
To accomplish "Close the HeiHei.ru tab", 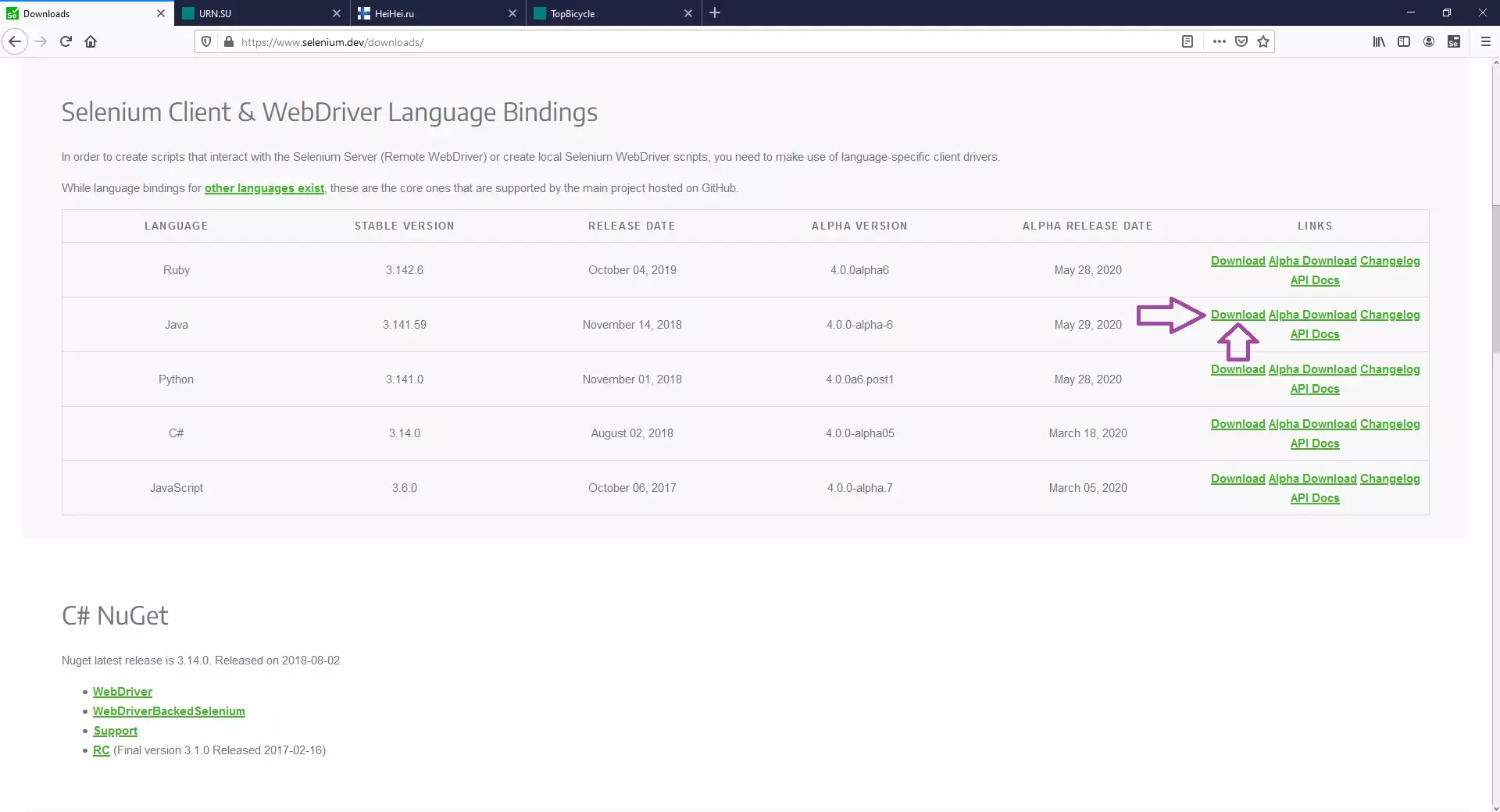I will point(512,13).
